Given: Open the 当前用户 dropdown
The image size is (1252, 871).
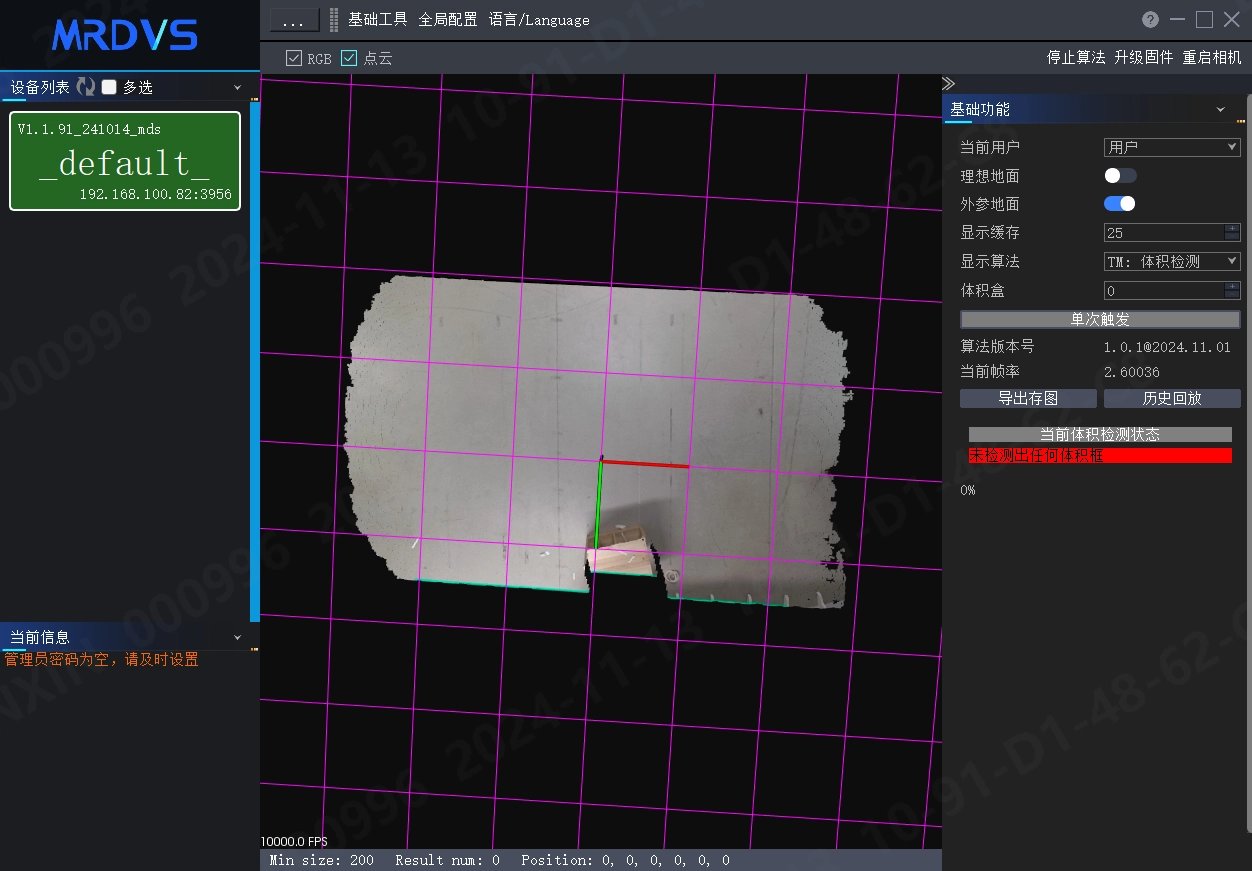Looking at the screenshot, I should pos(1172,147).
